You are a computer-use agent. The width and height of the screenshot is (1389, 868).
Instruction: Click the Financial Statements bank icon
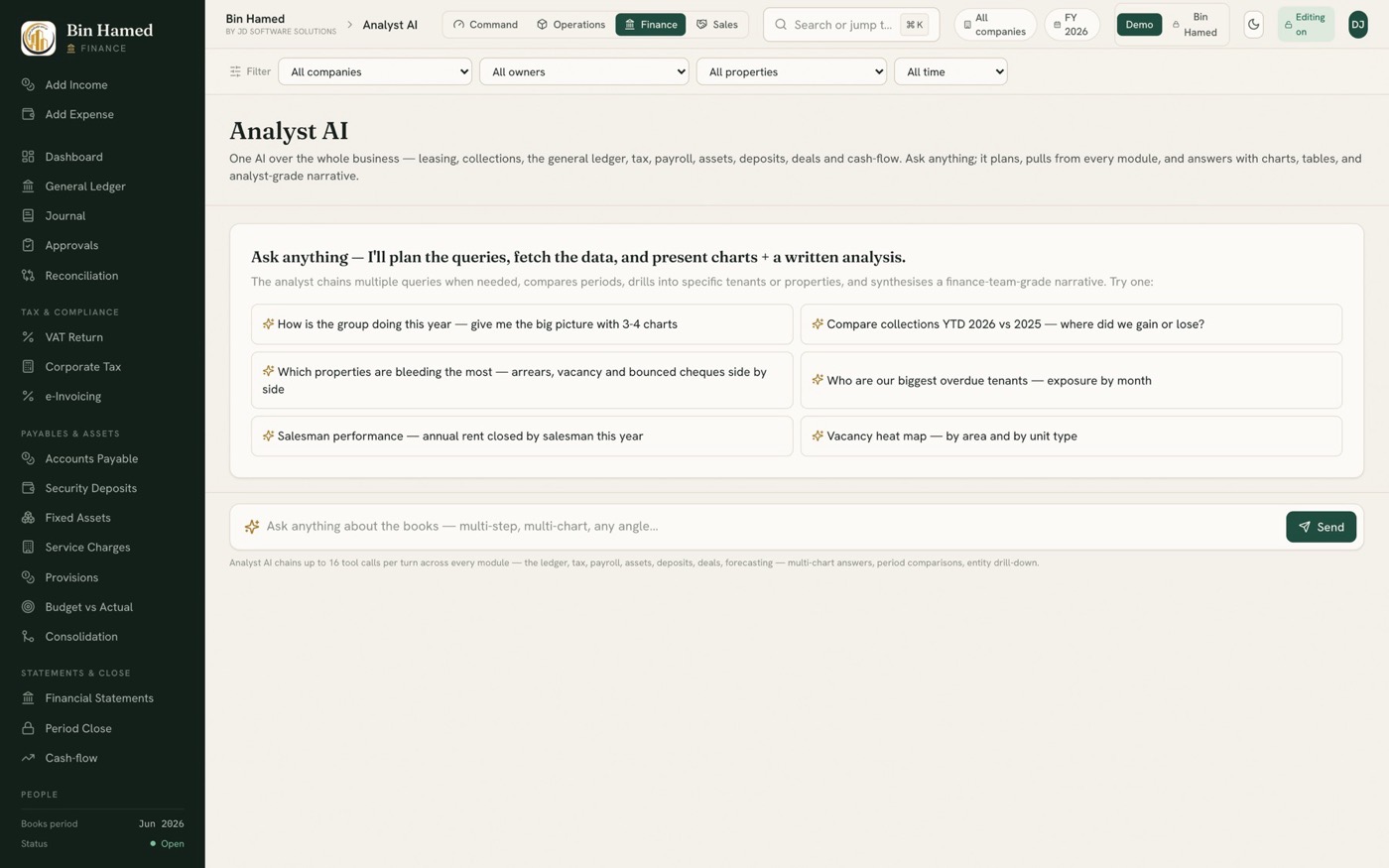click(28, 698)
